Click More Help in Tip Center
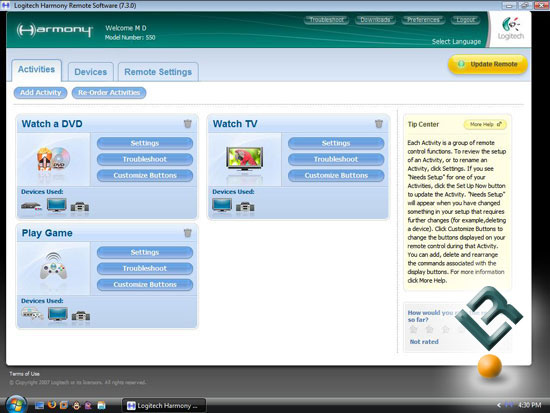Screen dimensions: 550x413 click(x=485, y=124)
